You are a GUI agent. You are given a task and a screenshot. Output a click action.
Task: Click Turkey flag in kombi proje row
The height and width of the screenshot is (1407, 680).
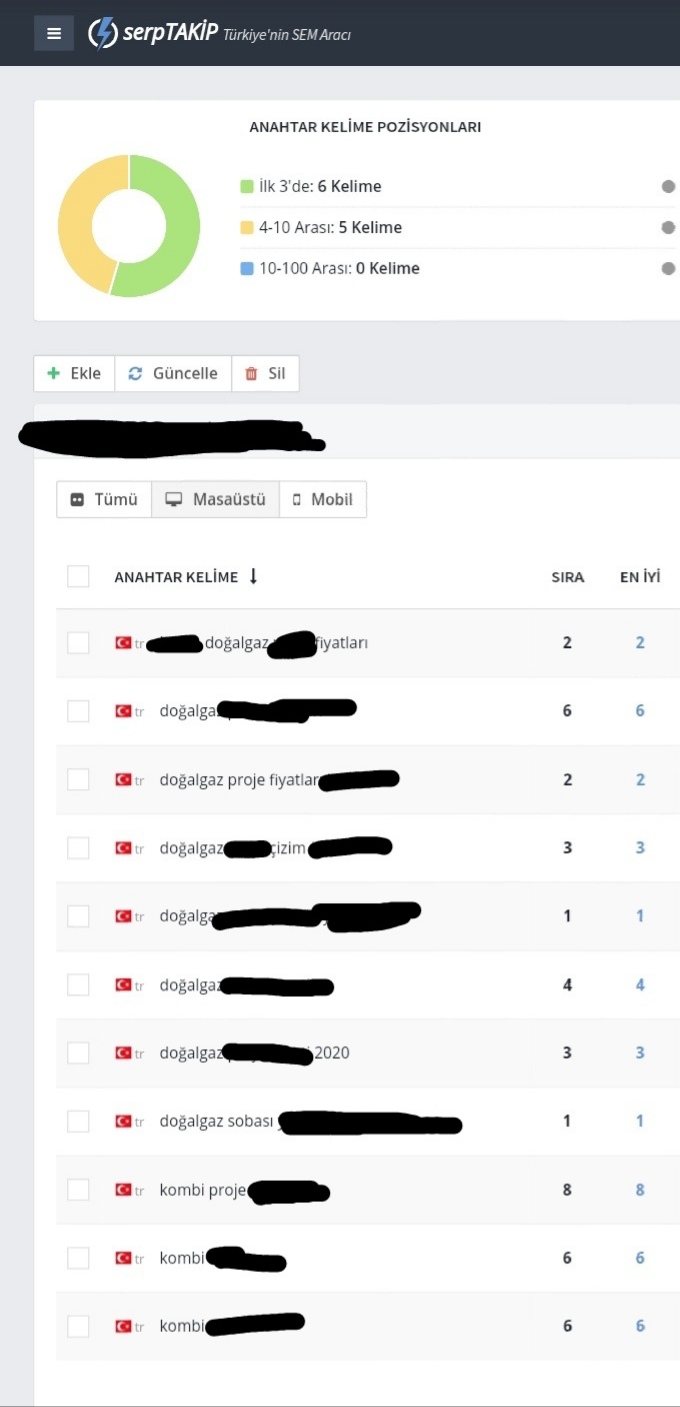click(124, 1190)
